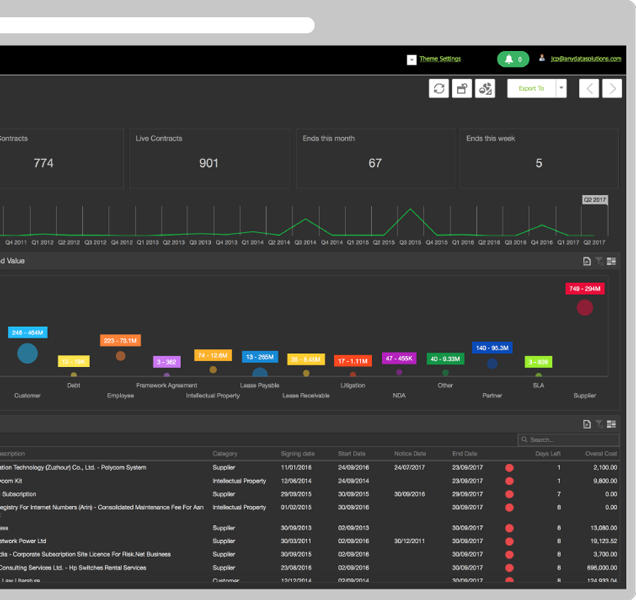Screen dimensions: 636x600
Task: Click red status dot in the 9,800.00 row
Action: pos(509,481)
